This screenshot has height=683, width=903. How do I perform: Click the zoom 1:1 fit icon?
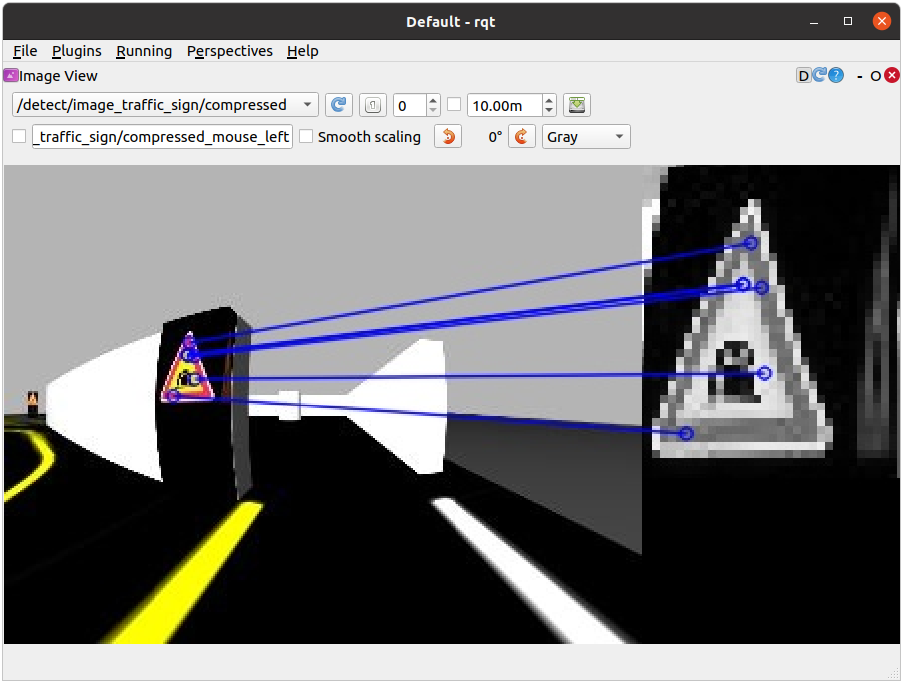click(371, 105)
